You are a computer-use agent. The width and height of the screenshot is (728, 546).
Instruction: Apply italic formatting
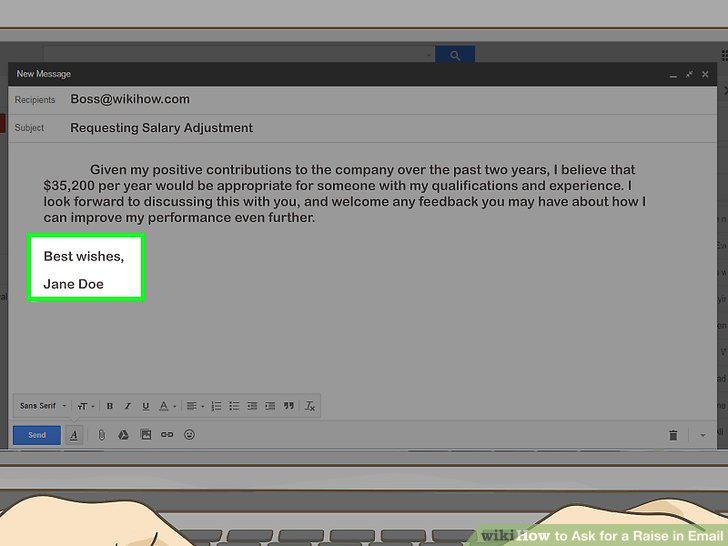click(x=127, y=406)
